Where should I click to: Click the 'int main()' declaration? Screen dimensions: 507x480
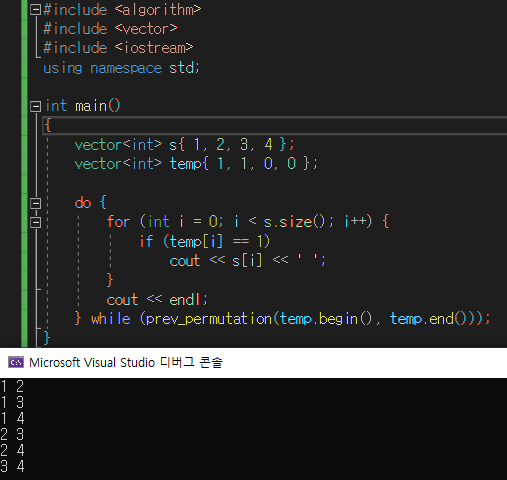pyautogui.click(x=82, y=106)
